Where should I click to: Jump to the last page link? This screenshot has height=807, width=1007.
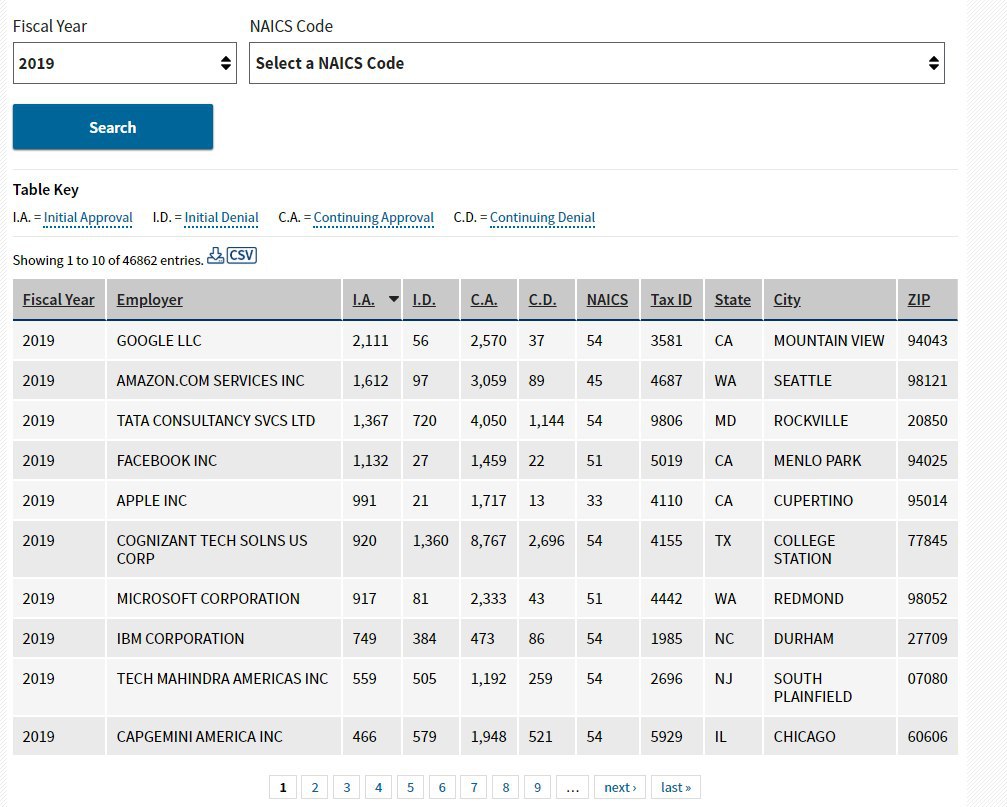(676, 787)
